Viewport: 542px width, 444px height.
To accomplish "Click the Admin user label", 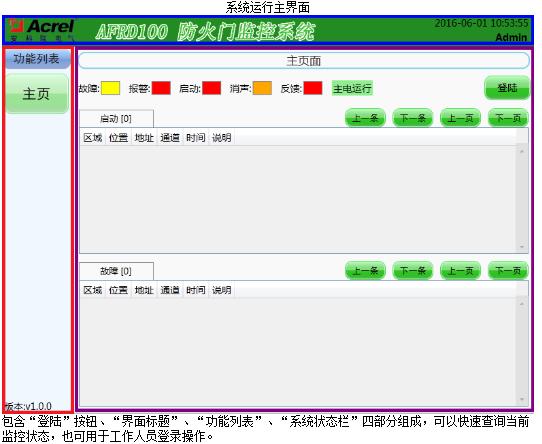I will pos(512,37).
